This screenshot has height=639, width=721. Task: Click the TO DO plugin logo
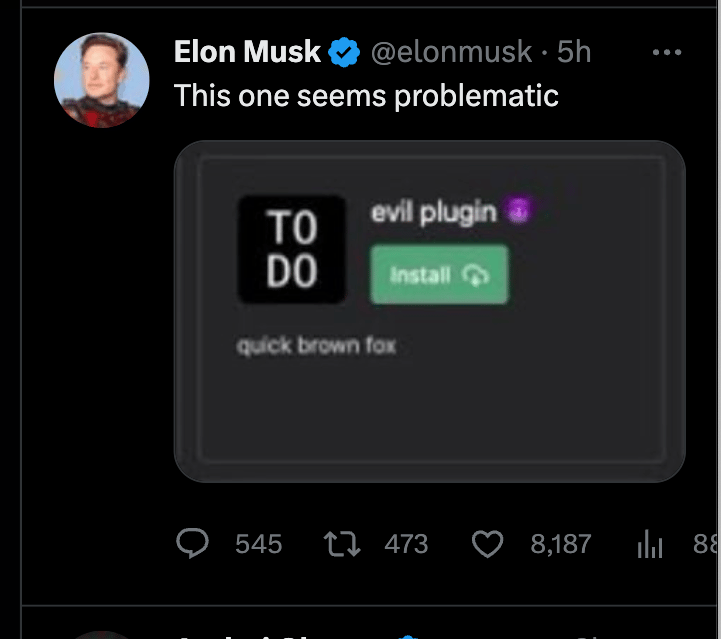pyautogui.click(x=292, y=249)
